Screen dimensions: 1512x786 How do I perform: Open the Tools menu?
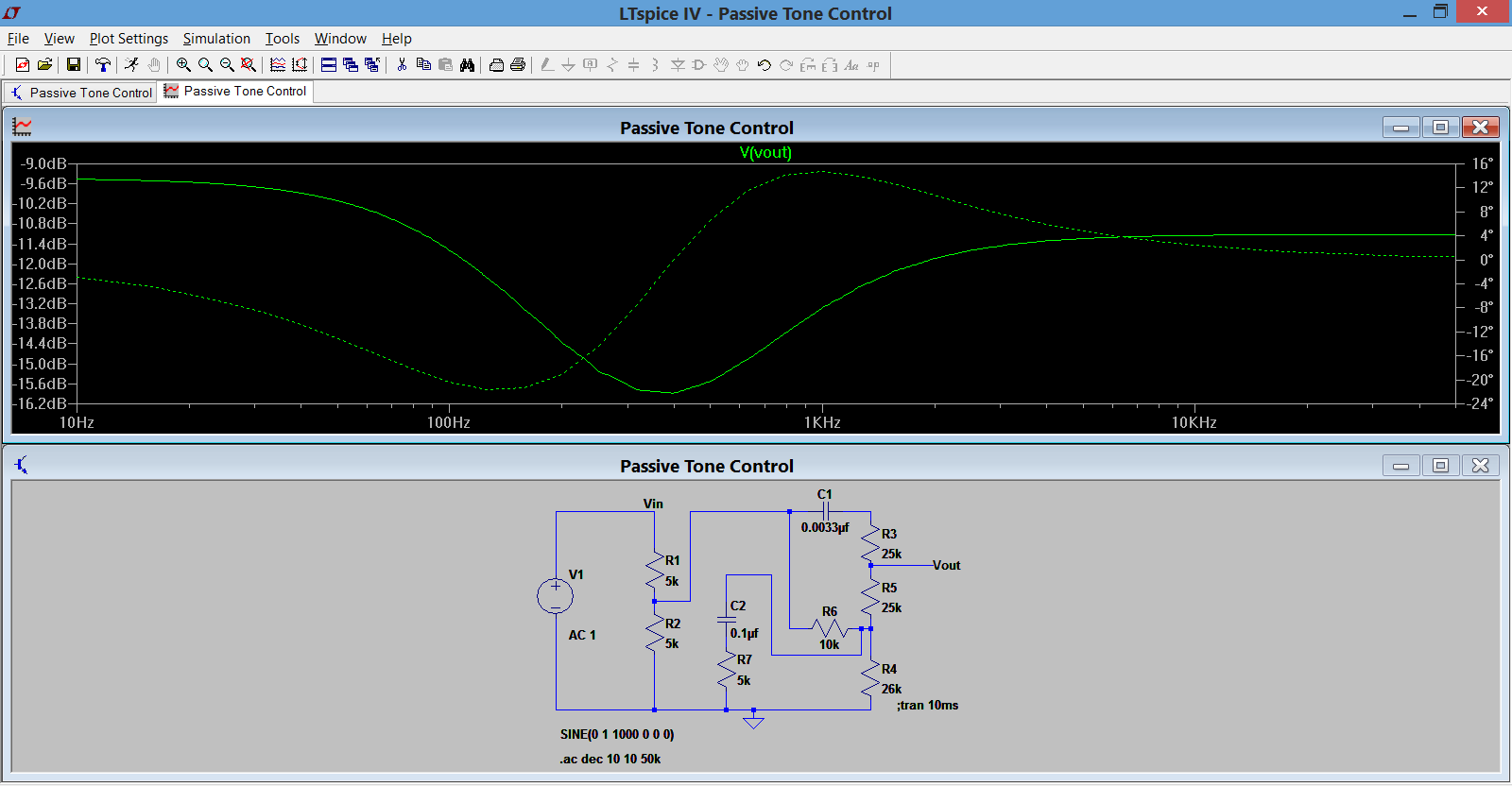tap(282, 39)
